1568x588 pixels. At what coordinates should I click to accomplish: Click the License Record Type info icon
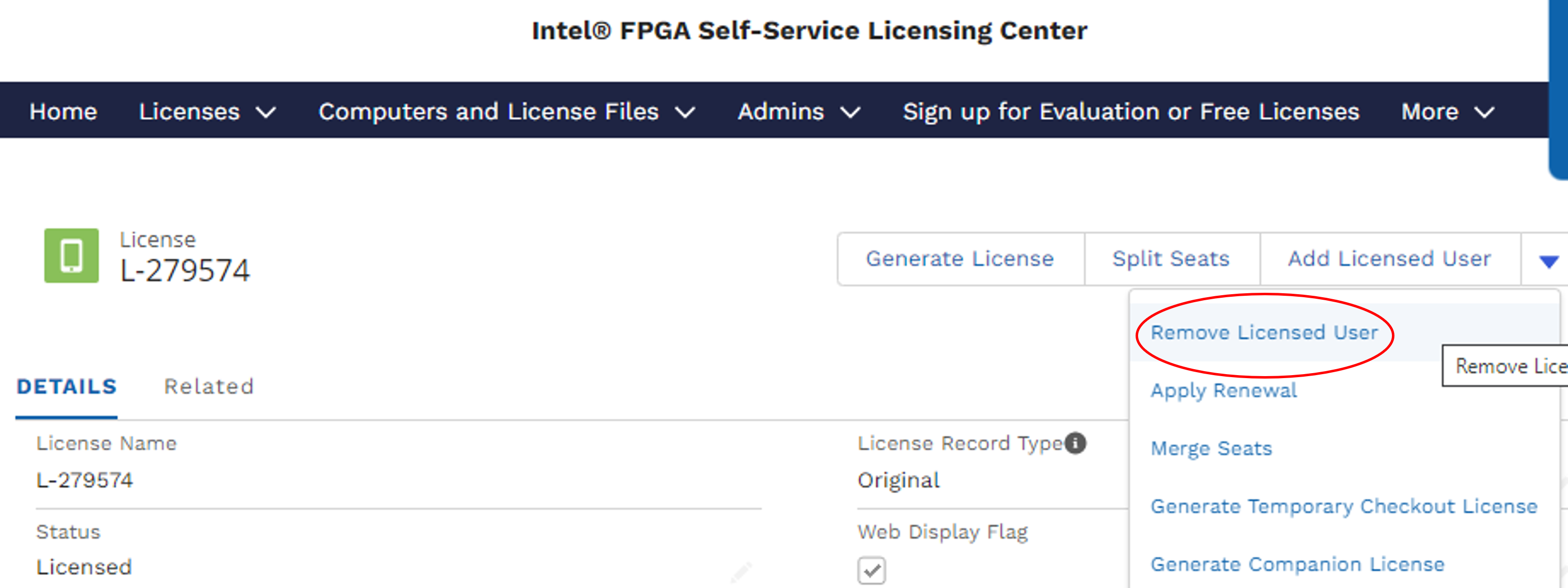1076,443
